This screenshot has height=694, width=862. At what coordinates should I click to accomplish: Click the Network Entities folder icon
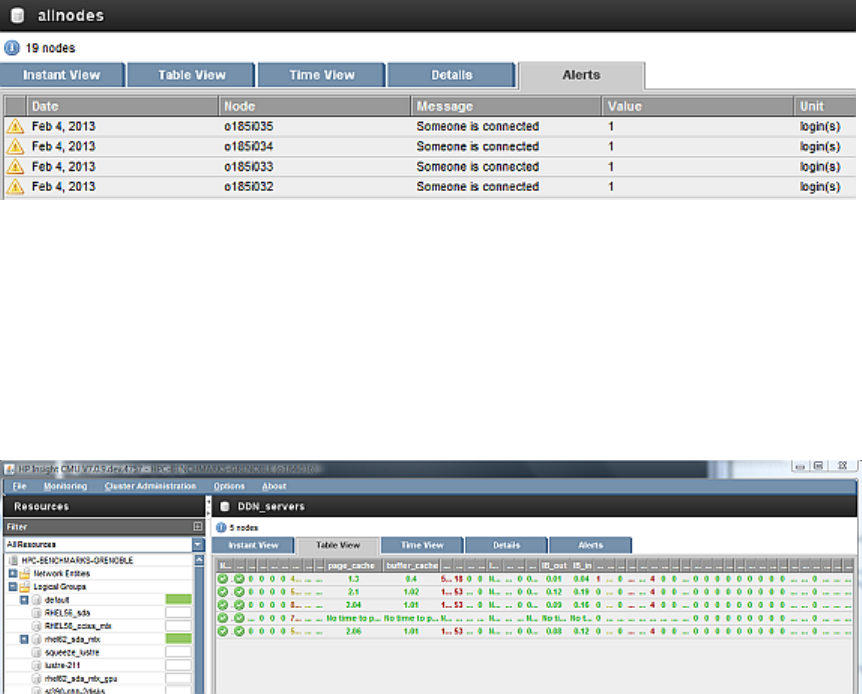25,574
